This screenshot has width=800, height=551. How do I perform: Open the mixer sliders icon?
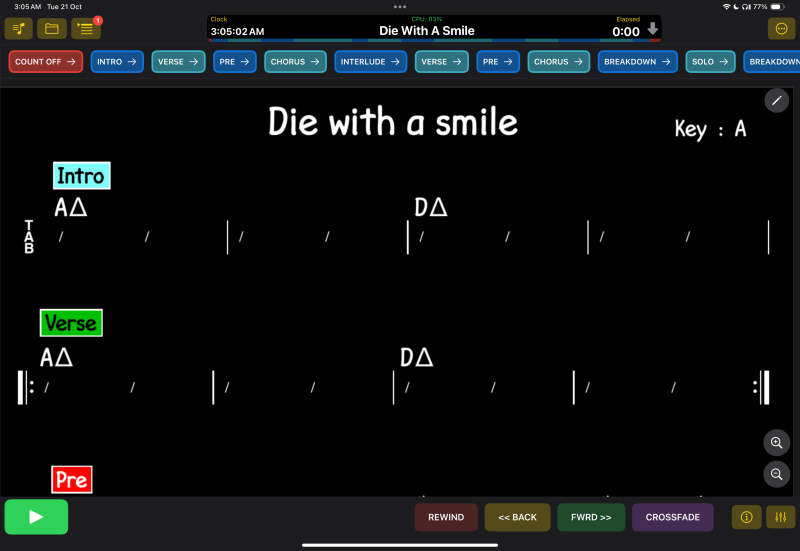click(781, 517)
